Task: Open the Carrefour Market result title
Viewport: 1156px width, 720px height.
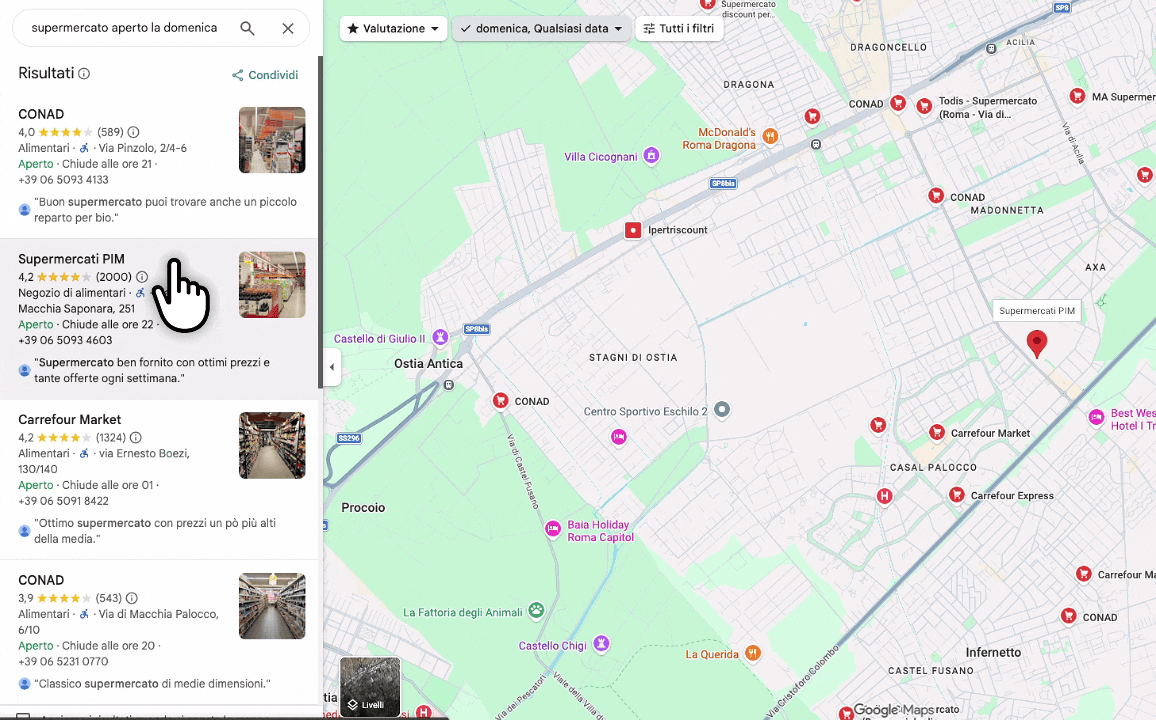Action: 69,420
